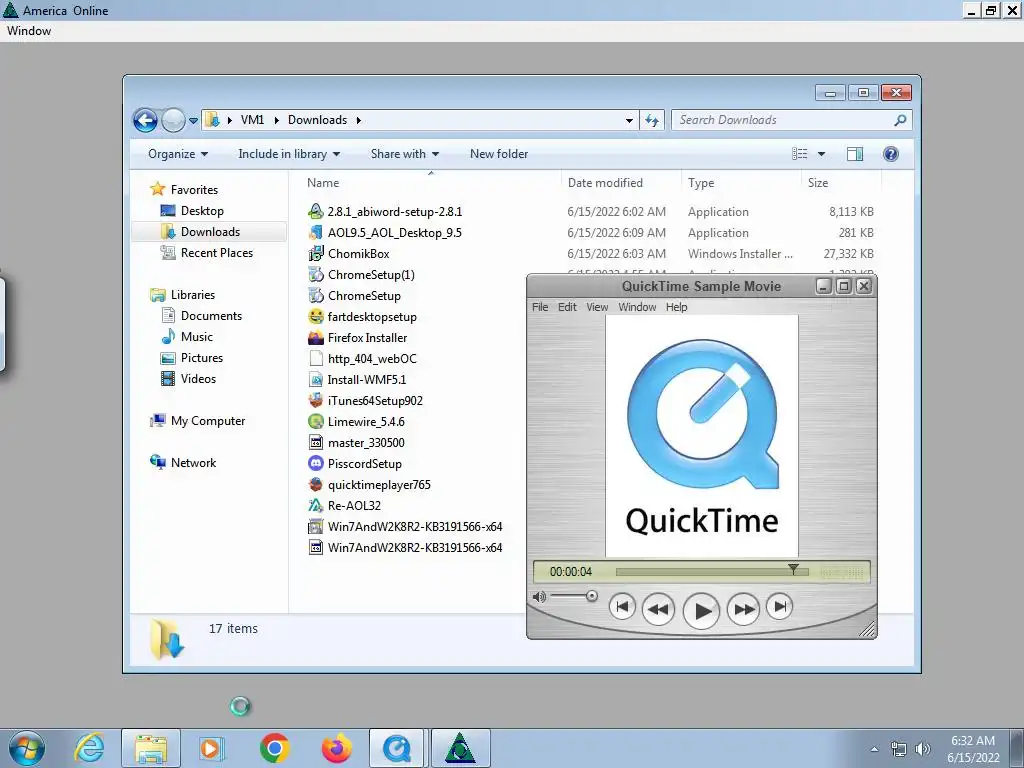The height and width of the screenshot is (768, 1024).
Task: Refresh the Downloads folder
Action: 652,120
